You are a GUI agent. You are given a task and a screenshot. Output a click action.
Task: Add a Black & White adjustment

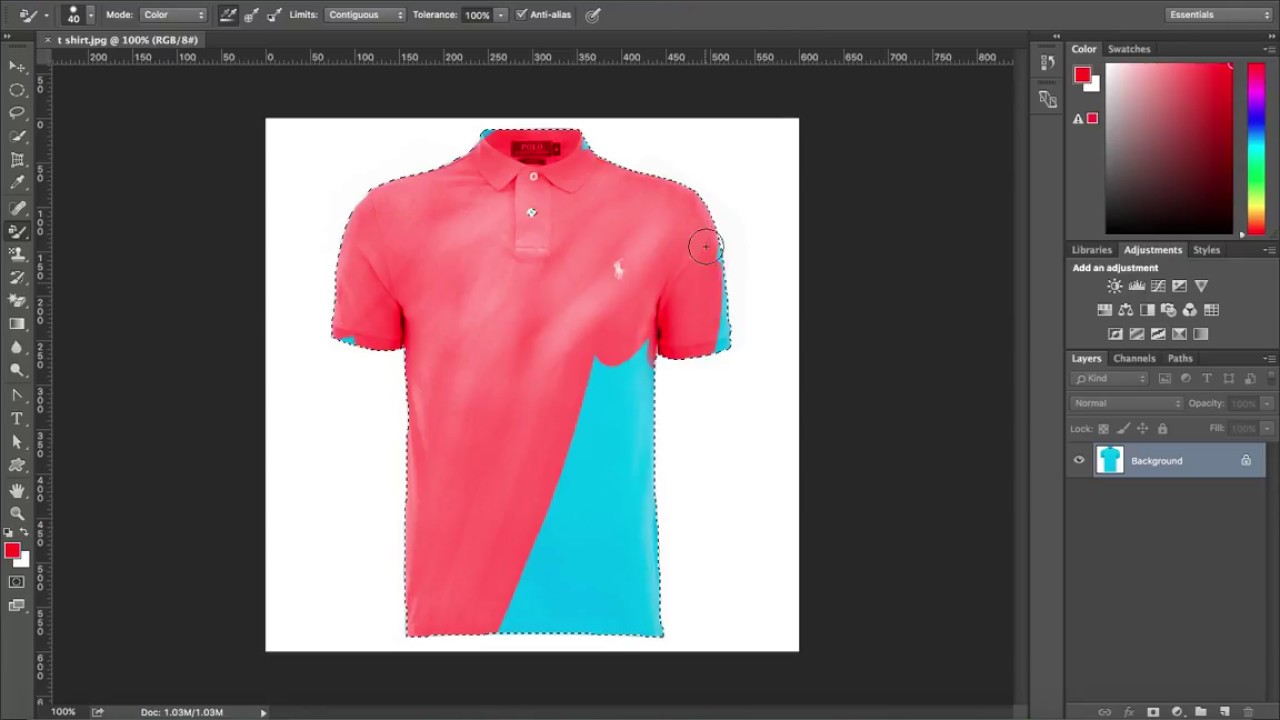[x=1147, y=310]
